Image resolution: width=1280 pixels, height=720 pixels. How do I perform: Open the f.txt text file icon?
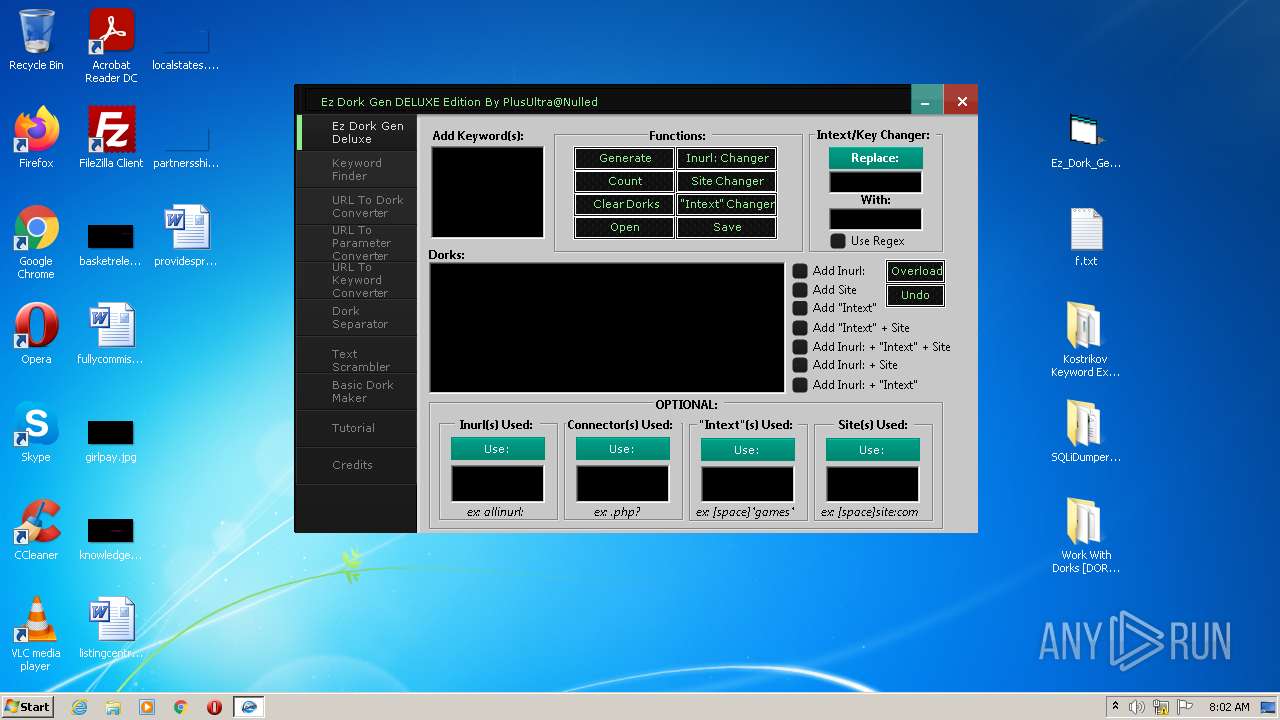tap(1086, 236)
